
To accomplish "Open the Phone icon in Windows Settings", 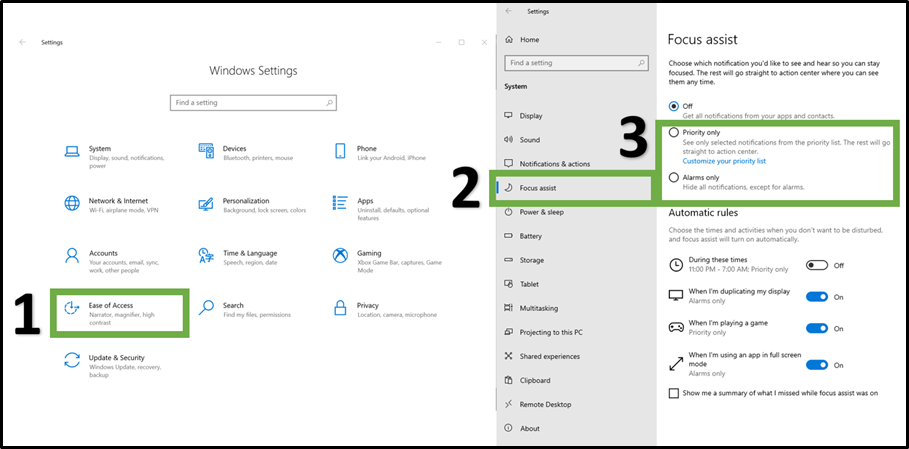I will [340, 151].
